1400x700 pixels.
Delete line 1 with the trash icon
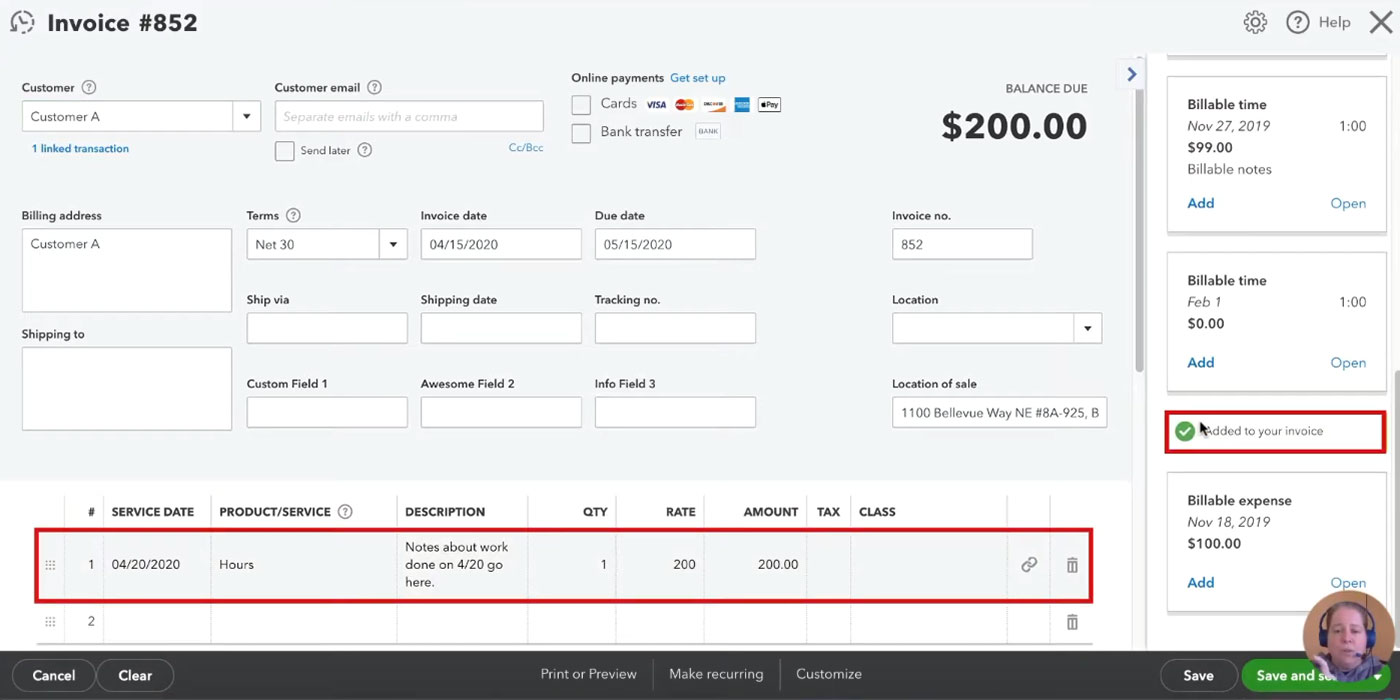pyautogui.click(x=1072, y=565)
